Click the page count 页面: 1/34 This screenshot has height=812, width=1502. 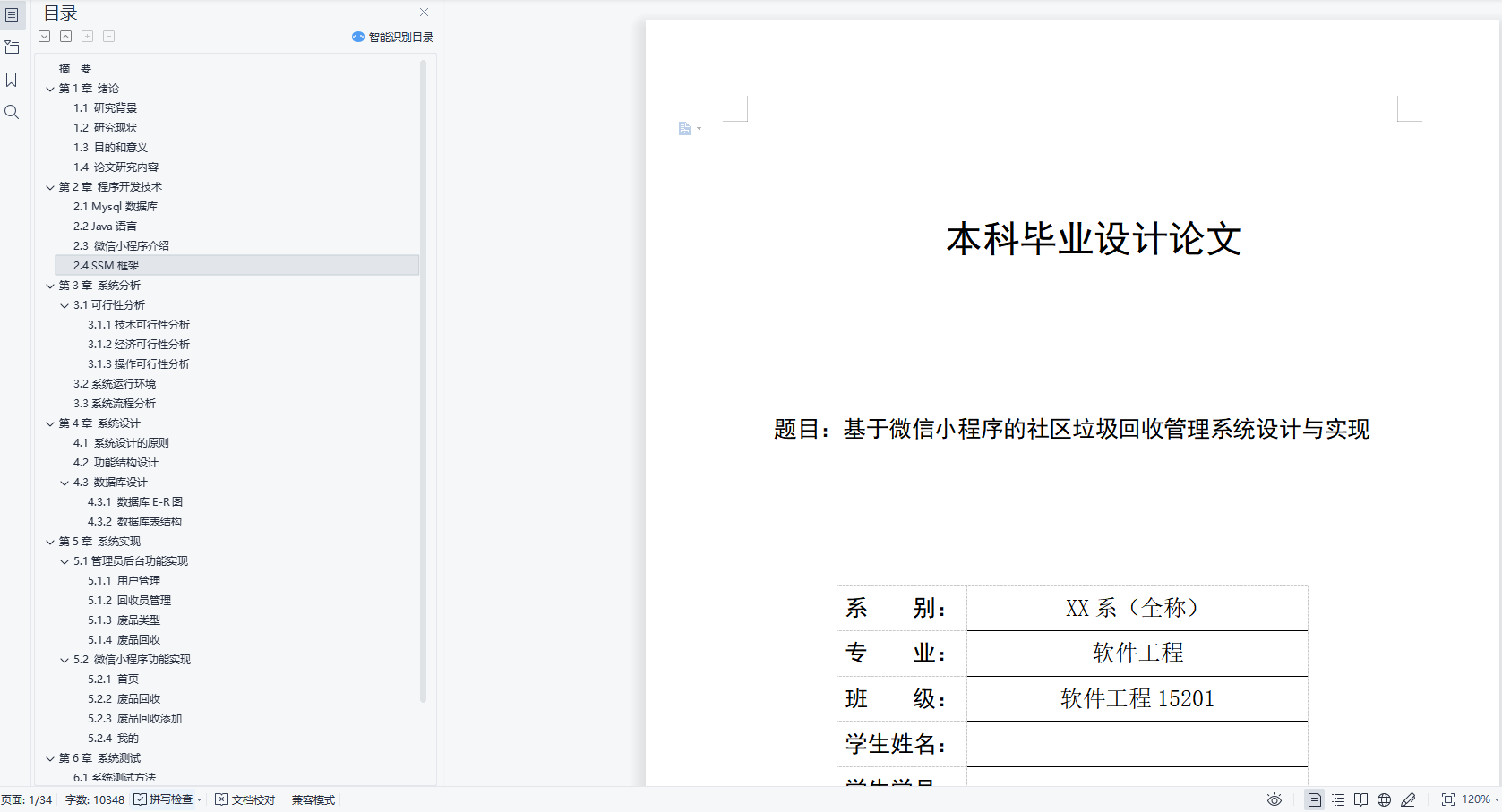pyautogui.click(x=27, y=799)
